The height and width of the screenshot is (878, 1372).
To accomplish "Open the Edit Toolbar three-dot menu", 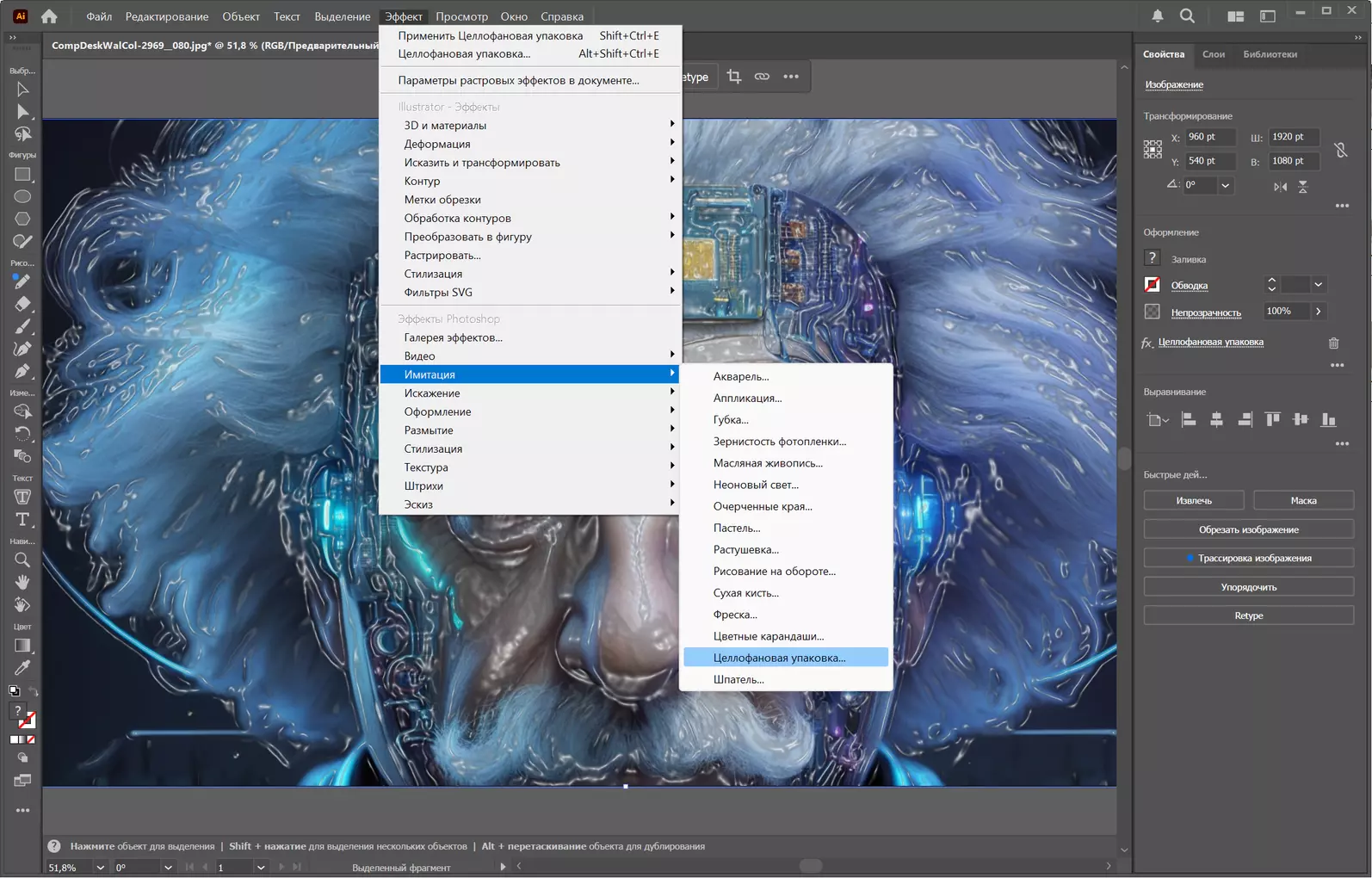I will point(22,810).
